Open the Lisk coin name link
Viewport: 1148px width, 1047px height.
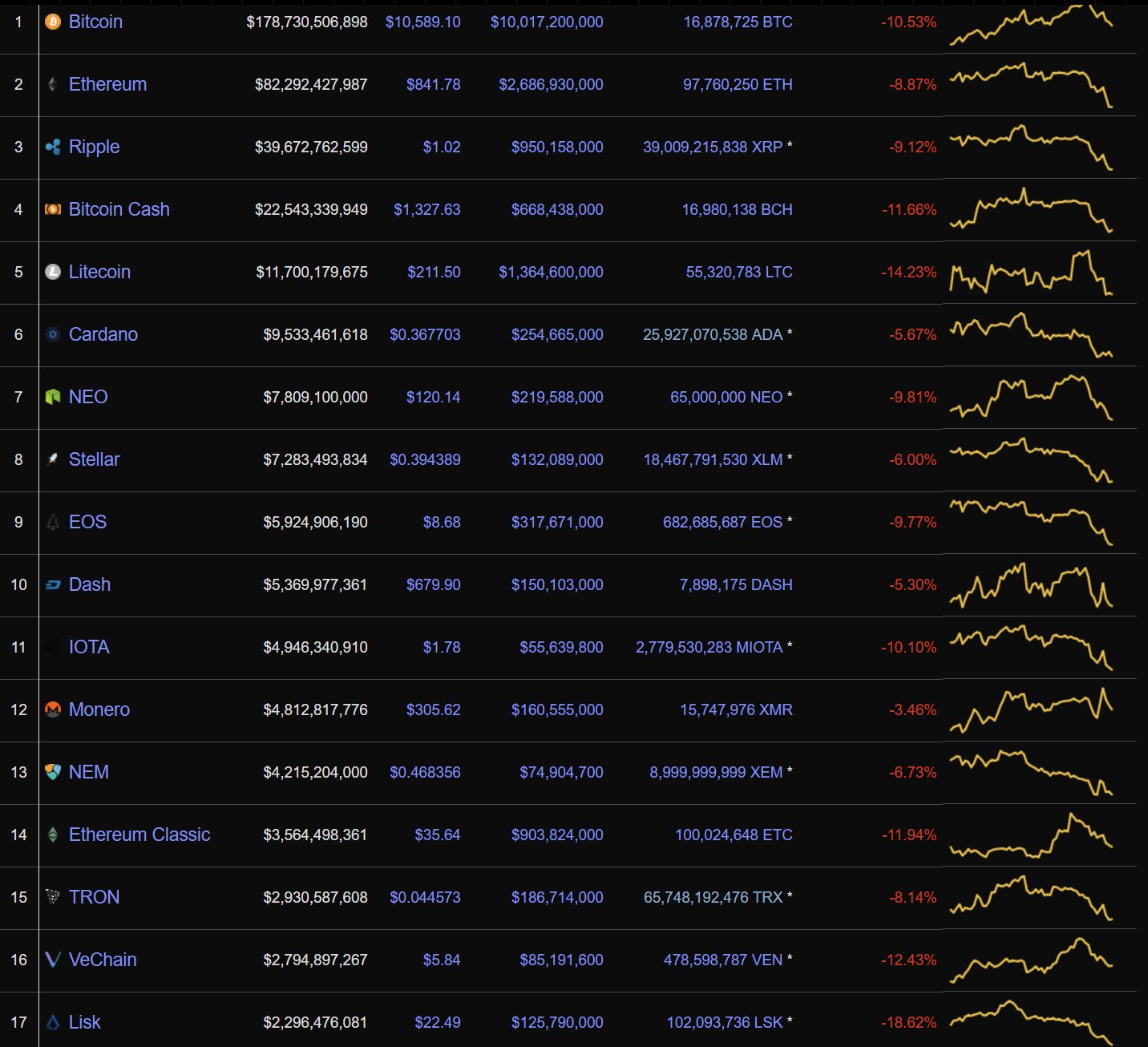85,1022
